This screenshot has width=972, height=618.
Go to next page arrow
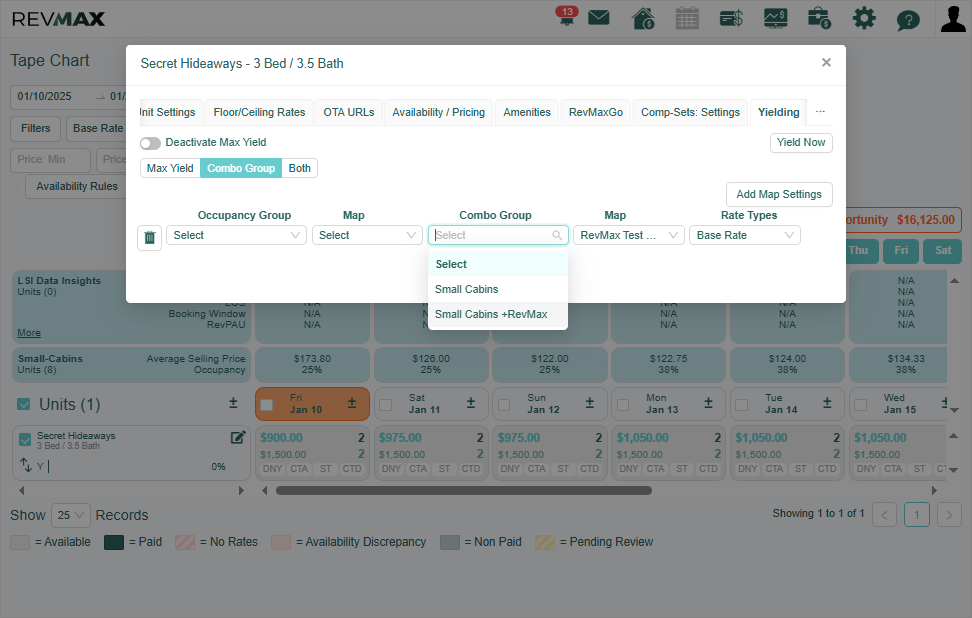(x=949, y=514)
